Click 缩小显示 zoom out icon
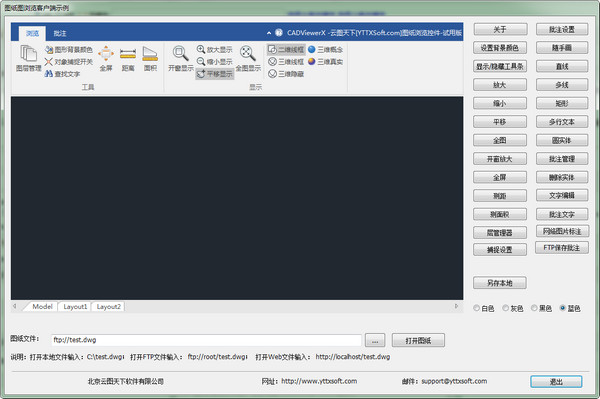 (214, 62)
